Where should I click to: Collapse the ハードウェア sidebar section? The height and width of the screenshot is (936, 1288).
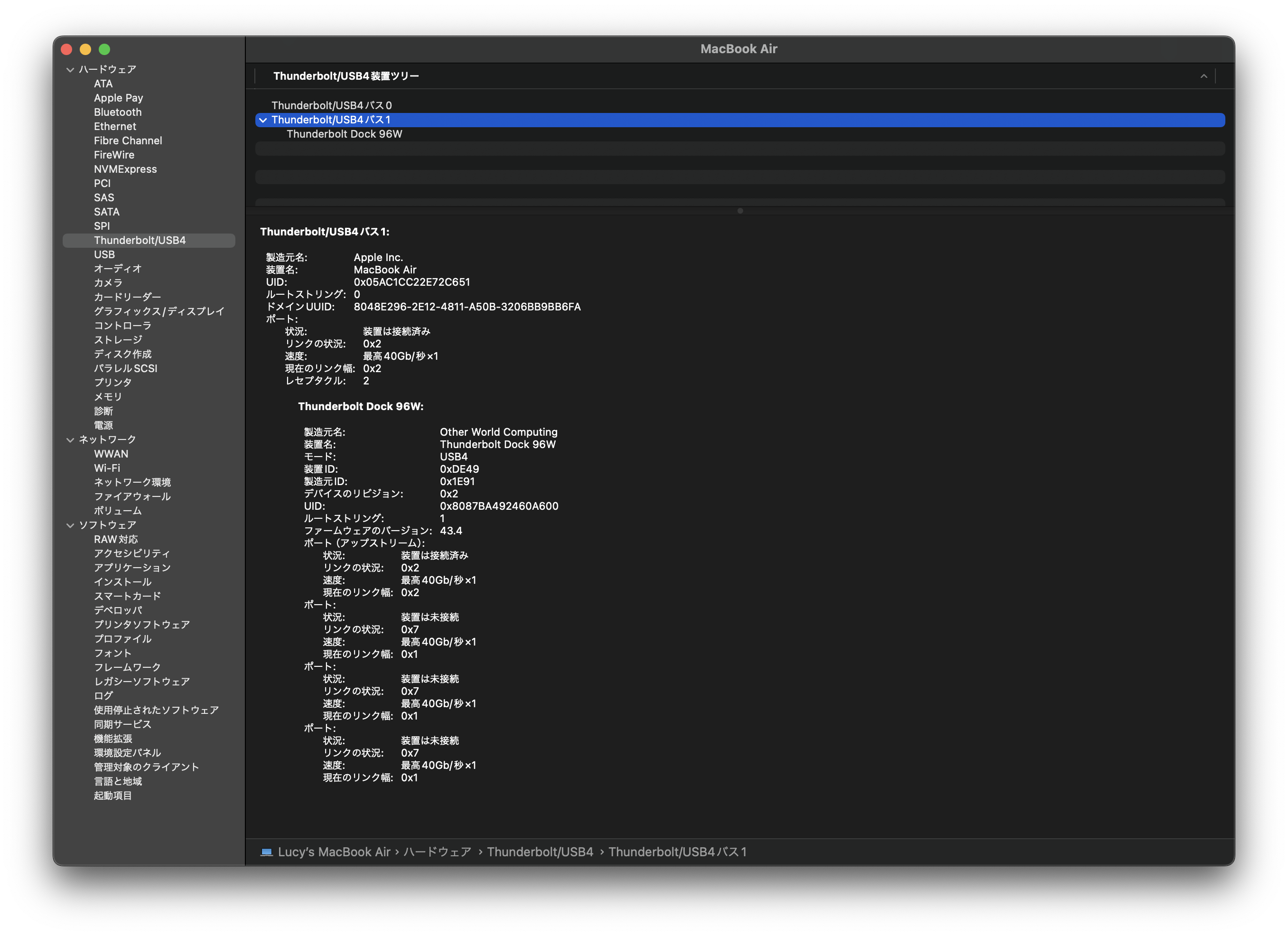[70, 70]
